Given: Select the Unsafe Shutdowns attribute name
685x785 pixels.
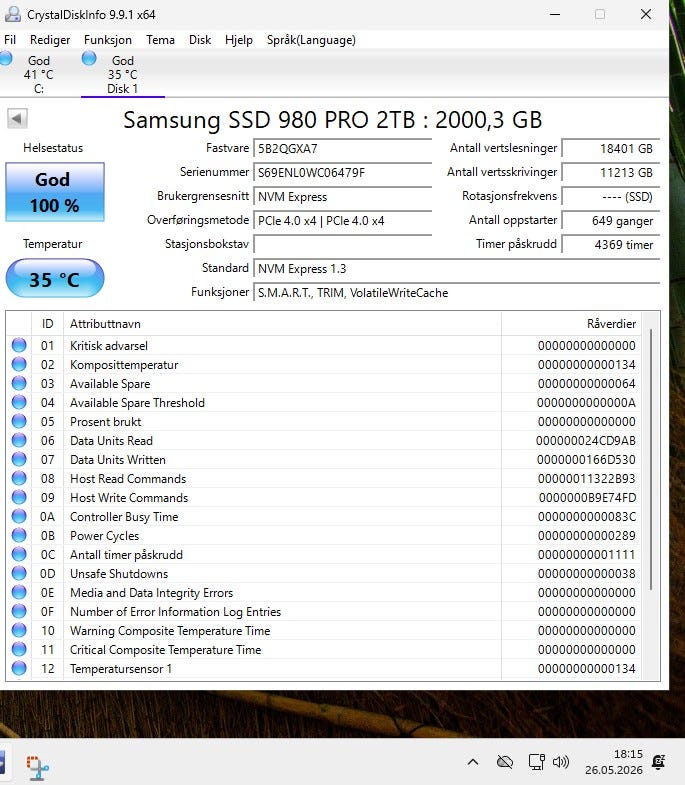Looking at the screenshot, I should [x=119, y=574].
